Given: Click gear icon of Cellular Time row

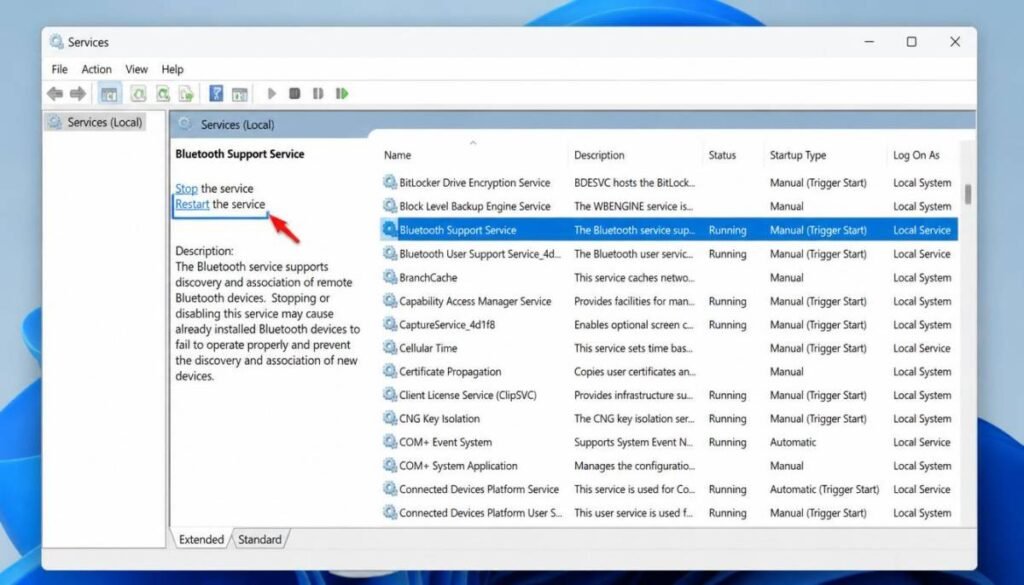Looking at the screenshot, I should (x=390, y=348).
